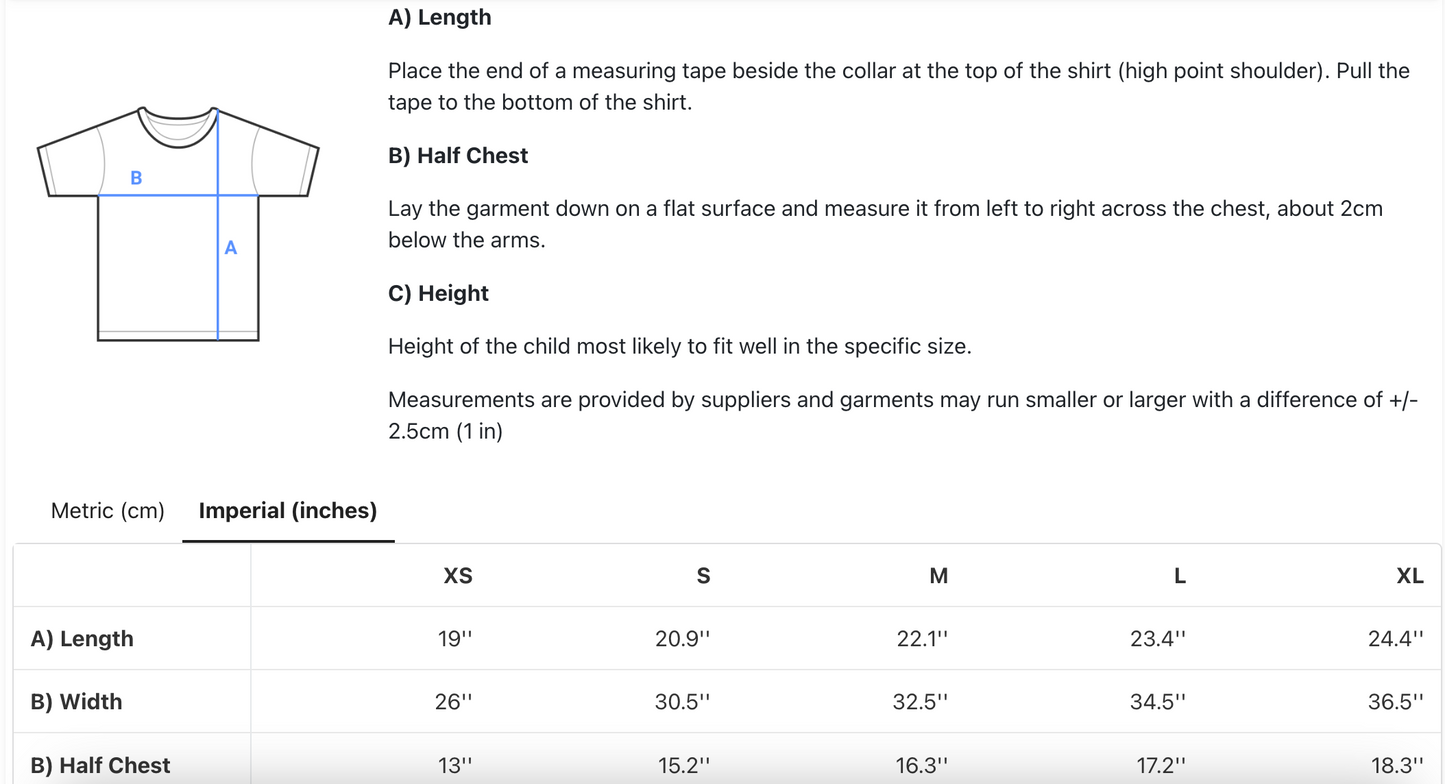Click the M column header
This screenshot has width=1445, height=784.
[938, 576]
